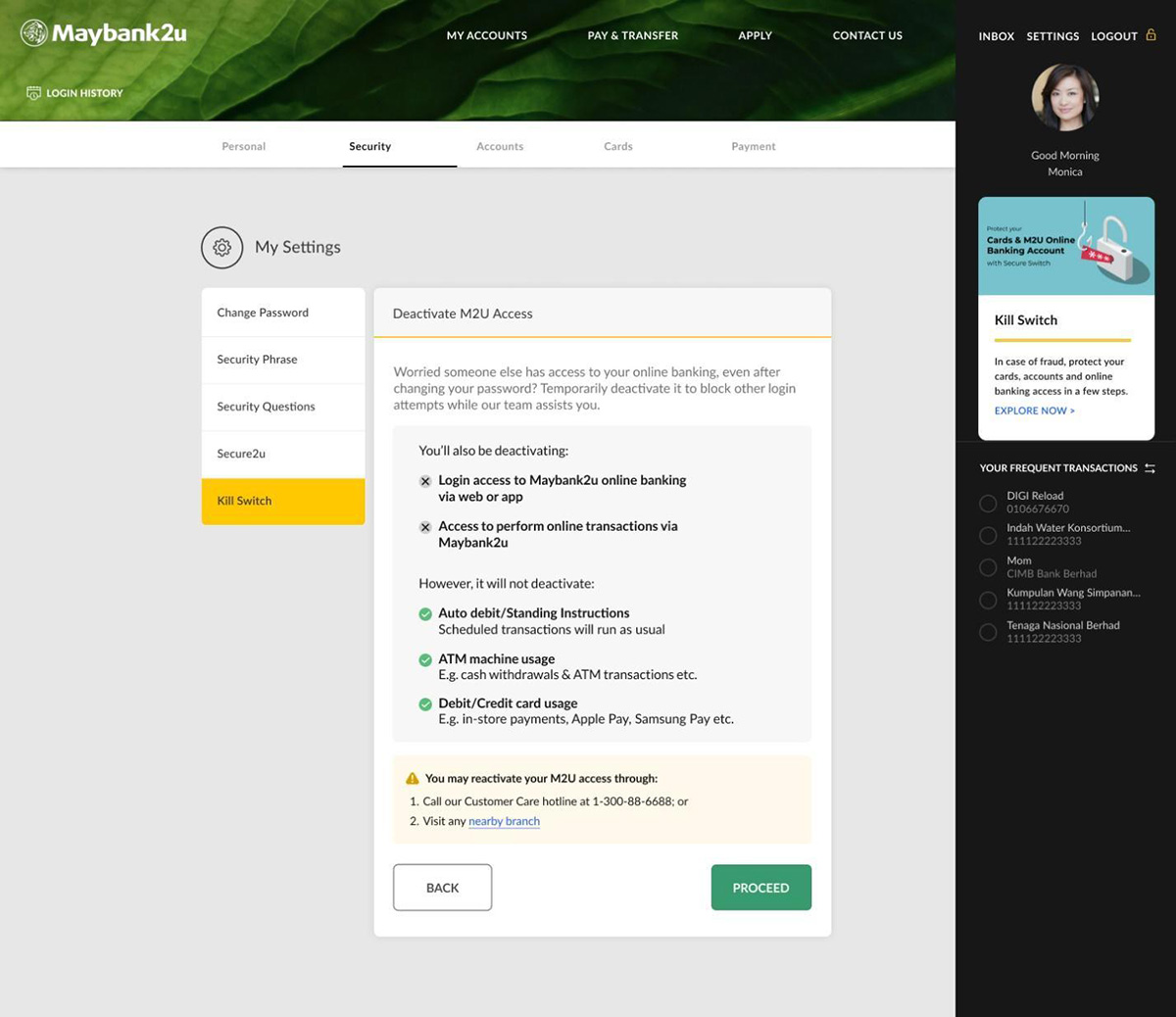The height and width of the screenshot is (1017, 1176).
Task: Click the DIGI Reload transaction name
Action: (x=1035, y=496)
